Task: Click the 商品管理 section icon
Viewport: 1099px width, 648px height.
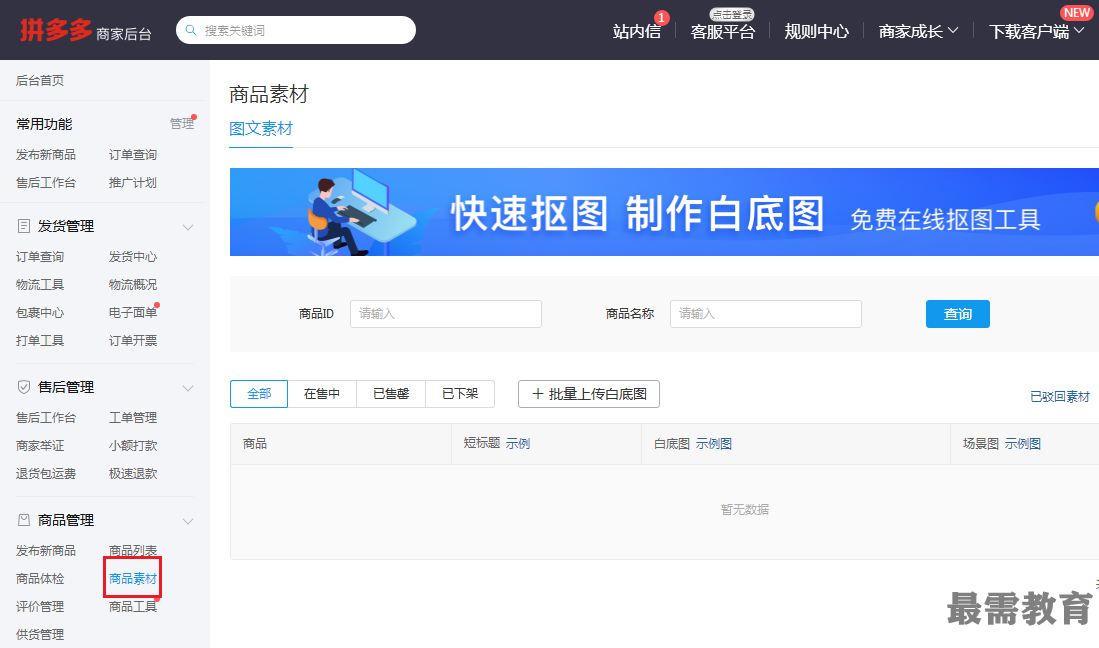Action: coord(24,520)
